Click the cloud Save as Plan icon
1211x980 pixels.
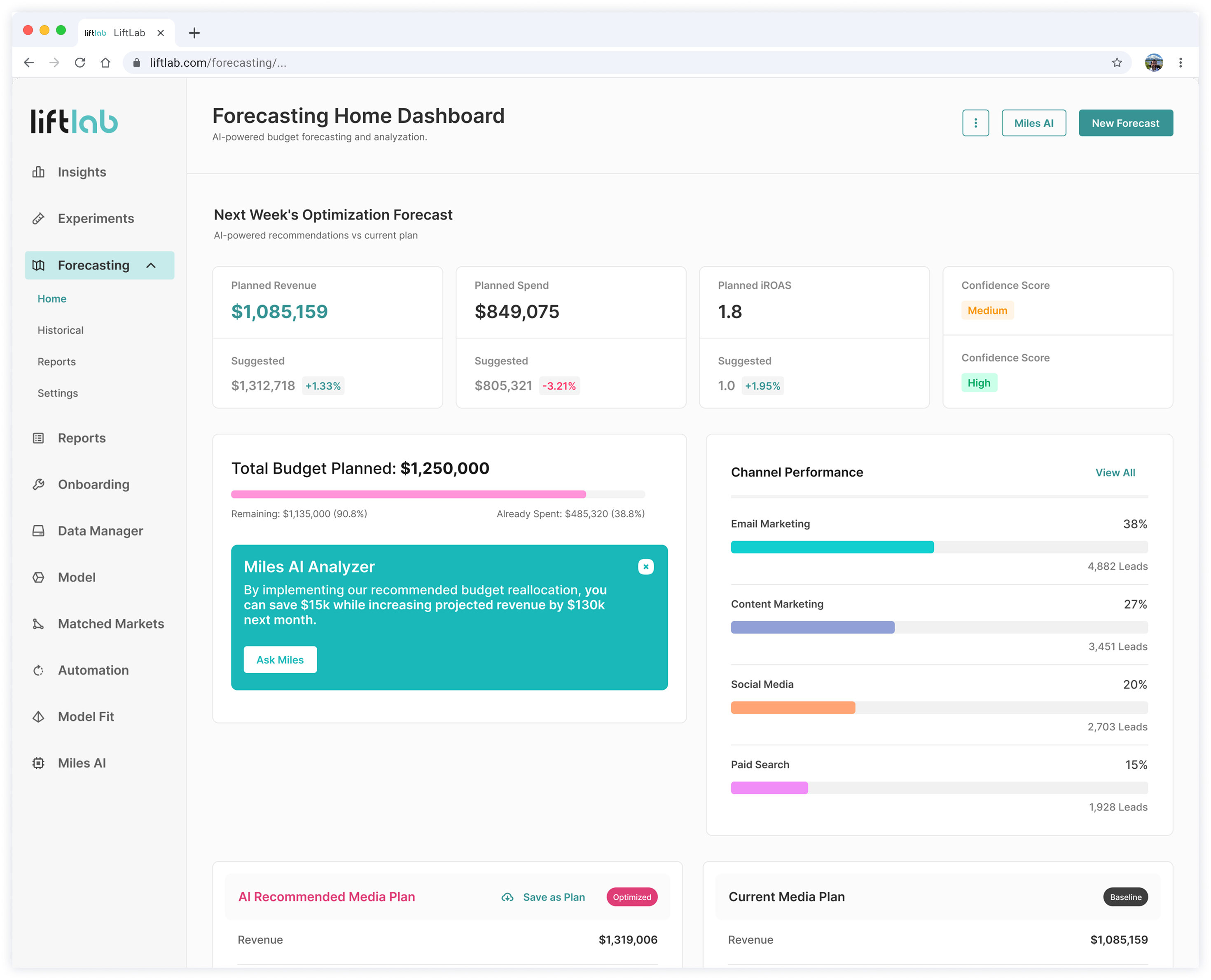pyautogui.click(x=507, y=897)
